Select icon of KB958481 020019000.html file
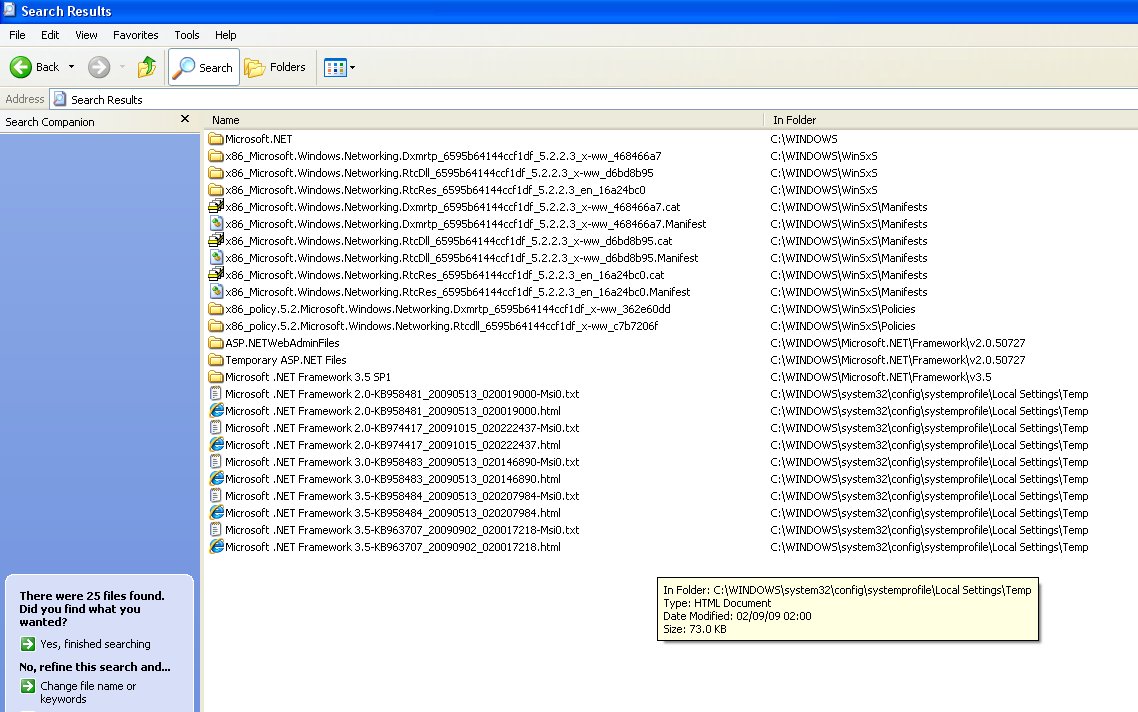1138x712 pixels. click(x=216, y=411)
